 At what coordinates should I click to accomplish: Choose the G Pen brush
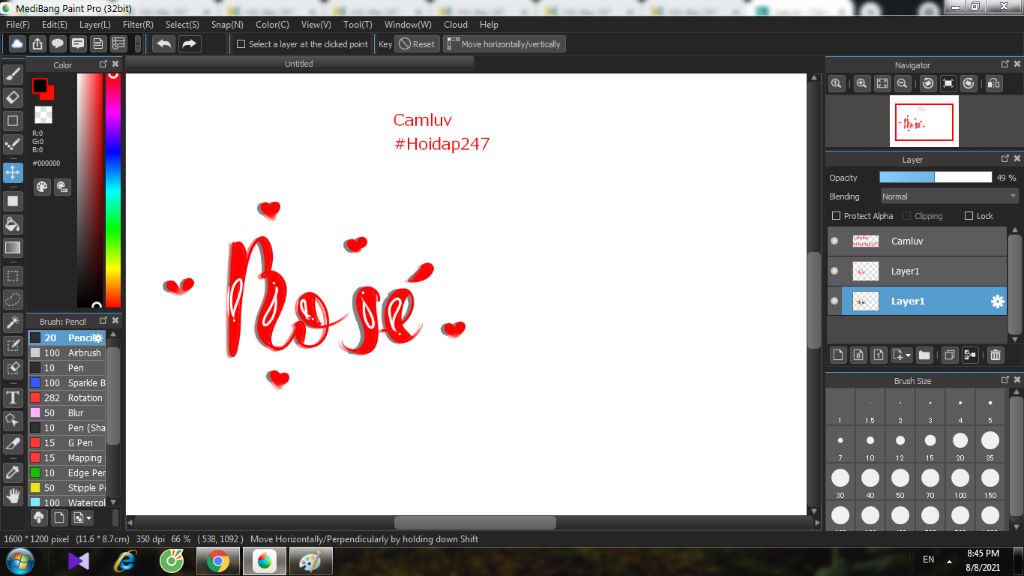pos(67,443)
